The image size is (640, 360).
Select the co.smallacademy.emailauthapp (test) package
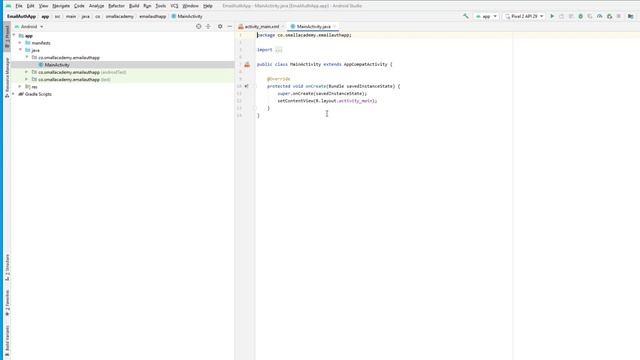click(123, 80)
